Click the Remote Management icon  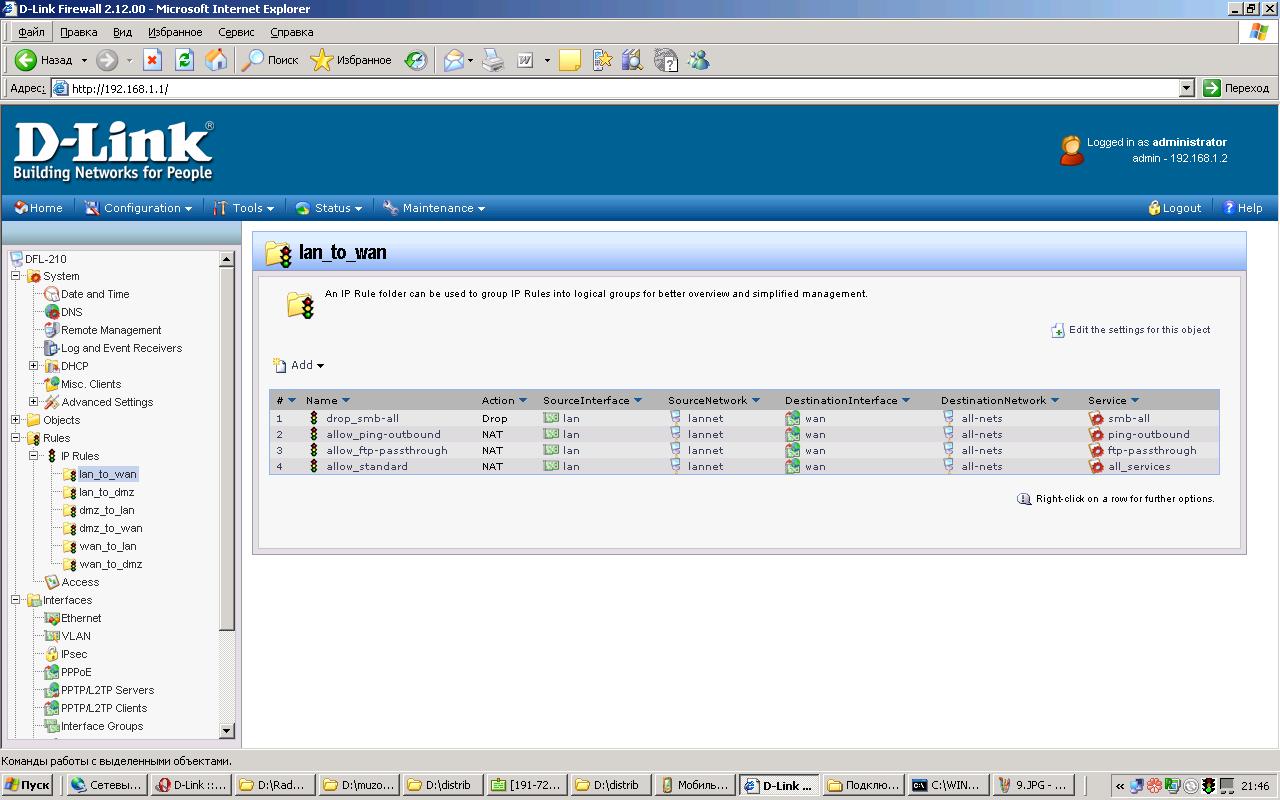52,330
